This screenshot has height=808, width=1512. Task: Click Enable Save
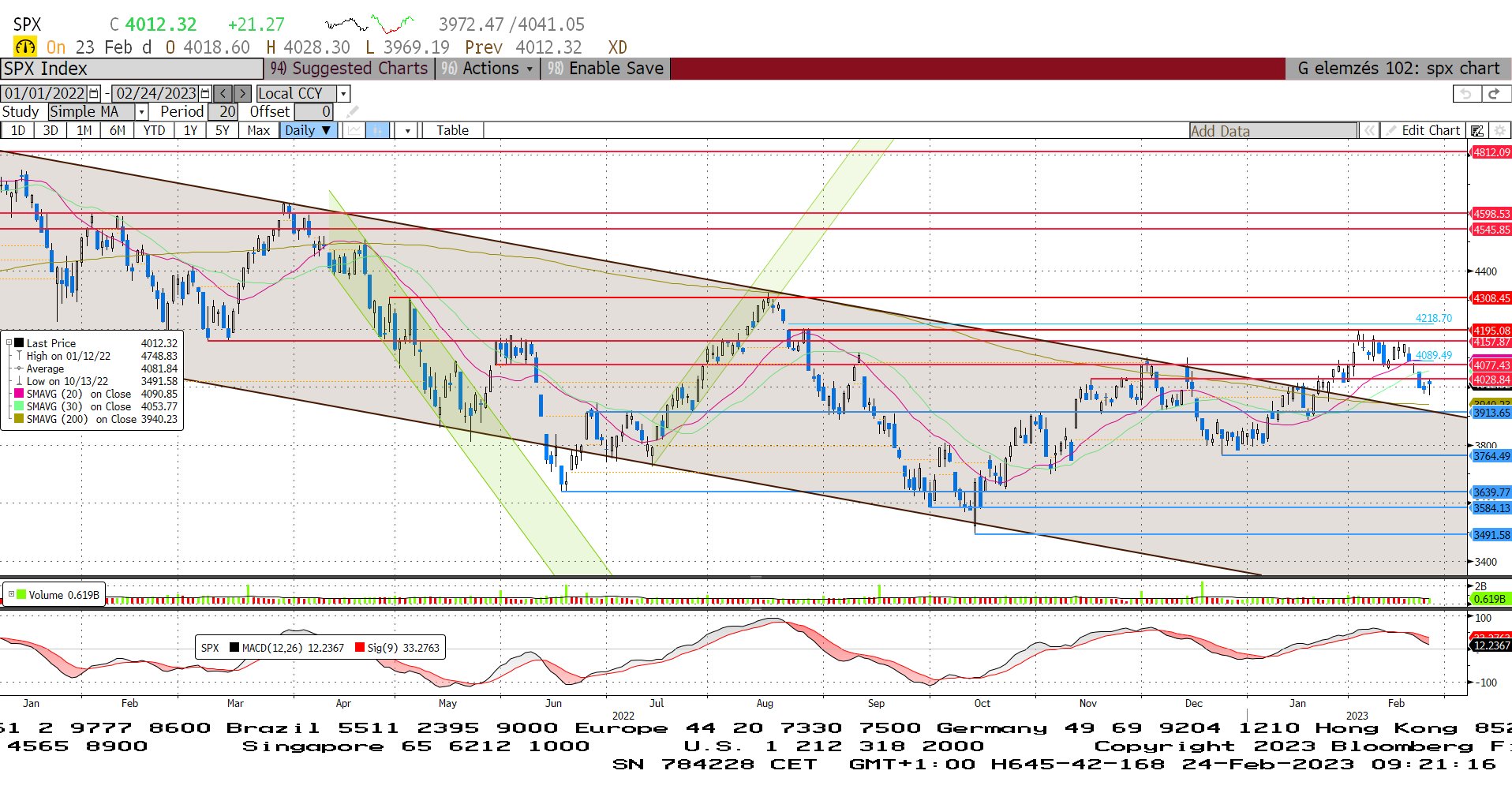click(x=607, y=69)
